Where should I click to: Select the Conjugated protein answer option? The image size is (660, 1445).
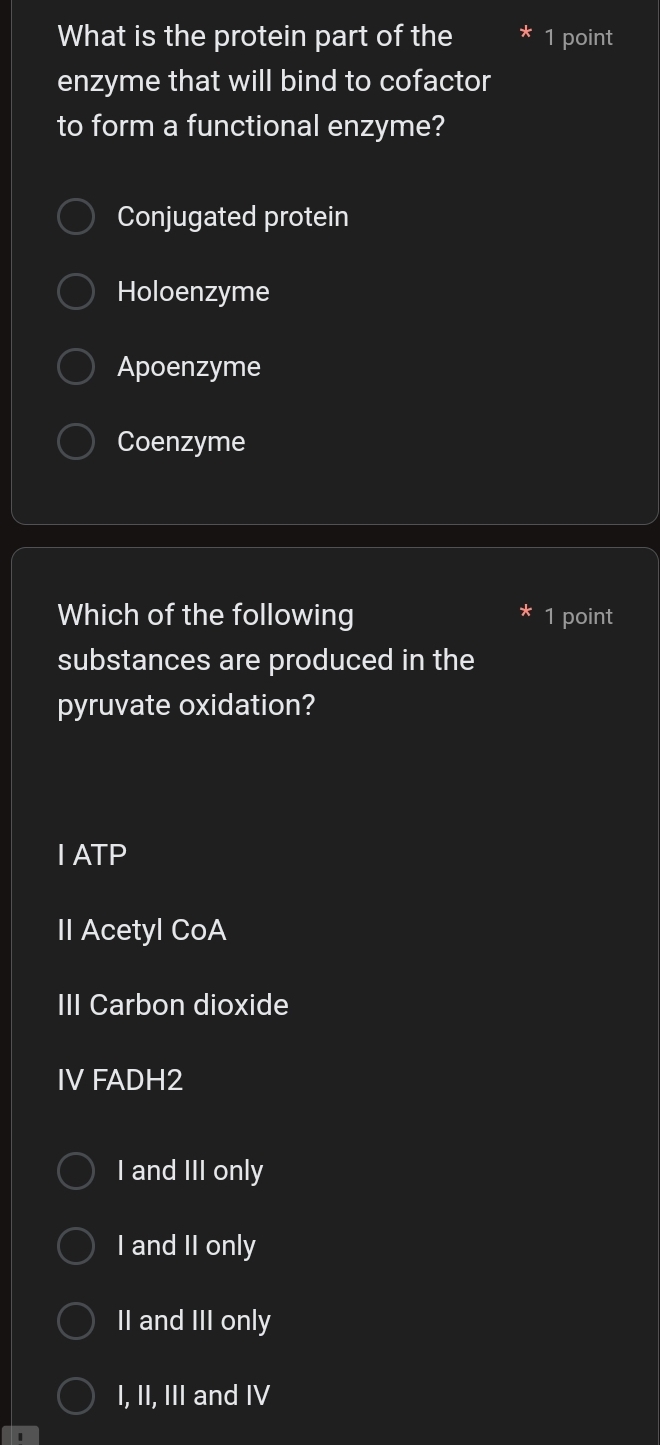(x=76, y=216)
